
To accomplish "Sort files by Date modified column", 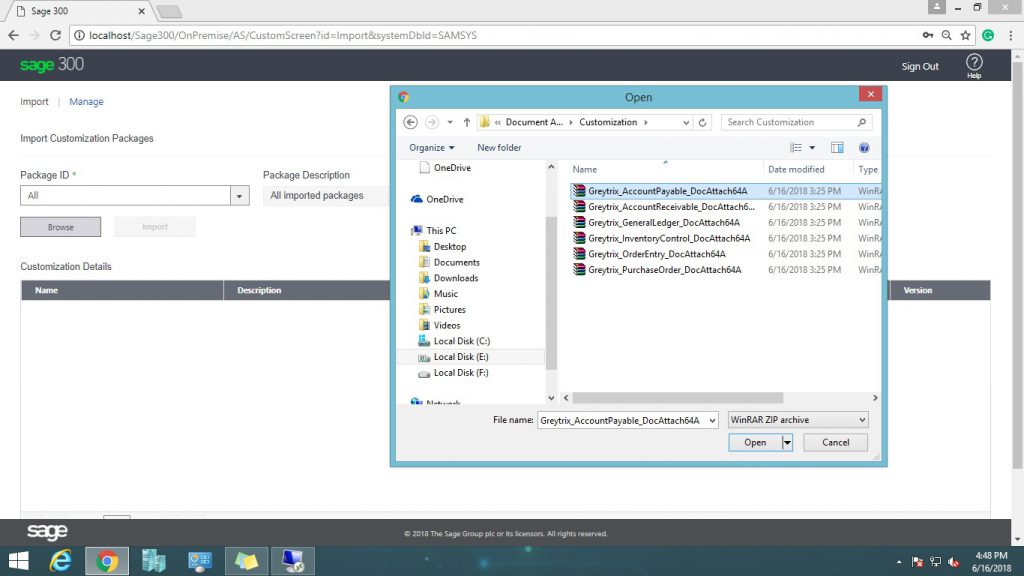I will coord(795,169).
